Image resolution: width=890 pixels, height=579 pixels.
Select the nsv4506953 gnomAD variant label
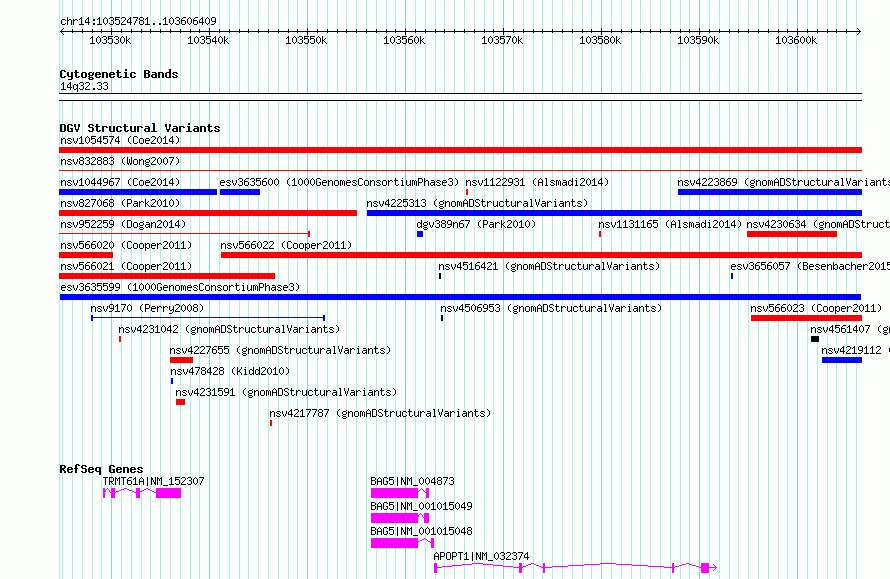[551, 308]
